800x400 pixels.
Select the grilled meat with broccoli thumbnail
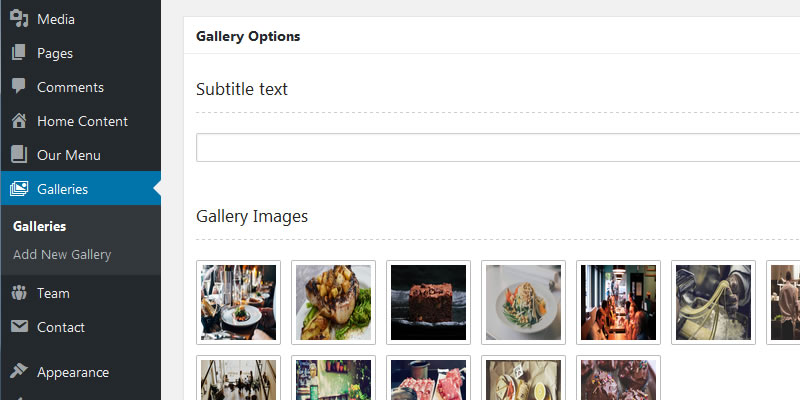click(334, 302)
